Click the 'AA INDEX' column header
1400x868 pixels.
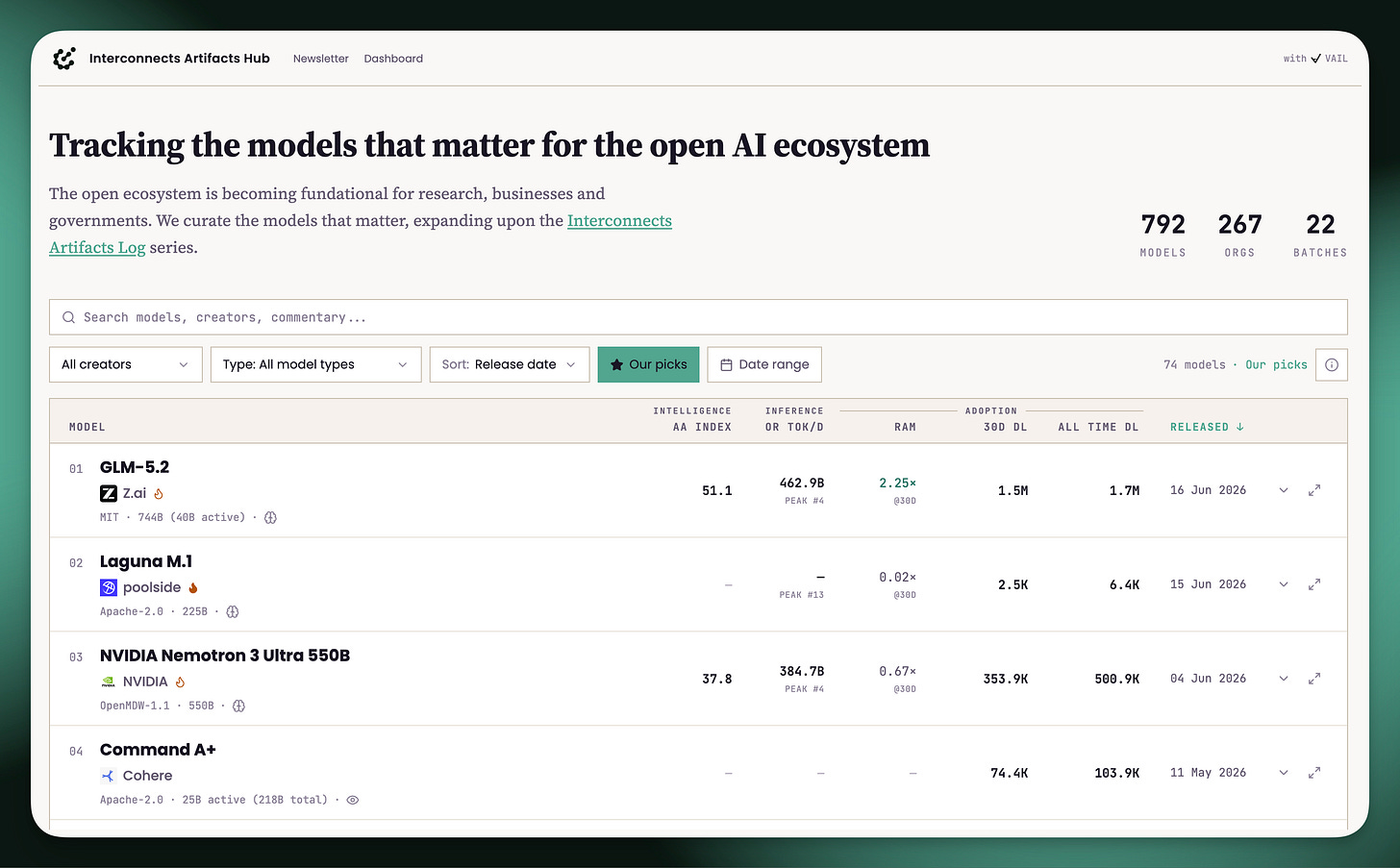702,427
